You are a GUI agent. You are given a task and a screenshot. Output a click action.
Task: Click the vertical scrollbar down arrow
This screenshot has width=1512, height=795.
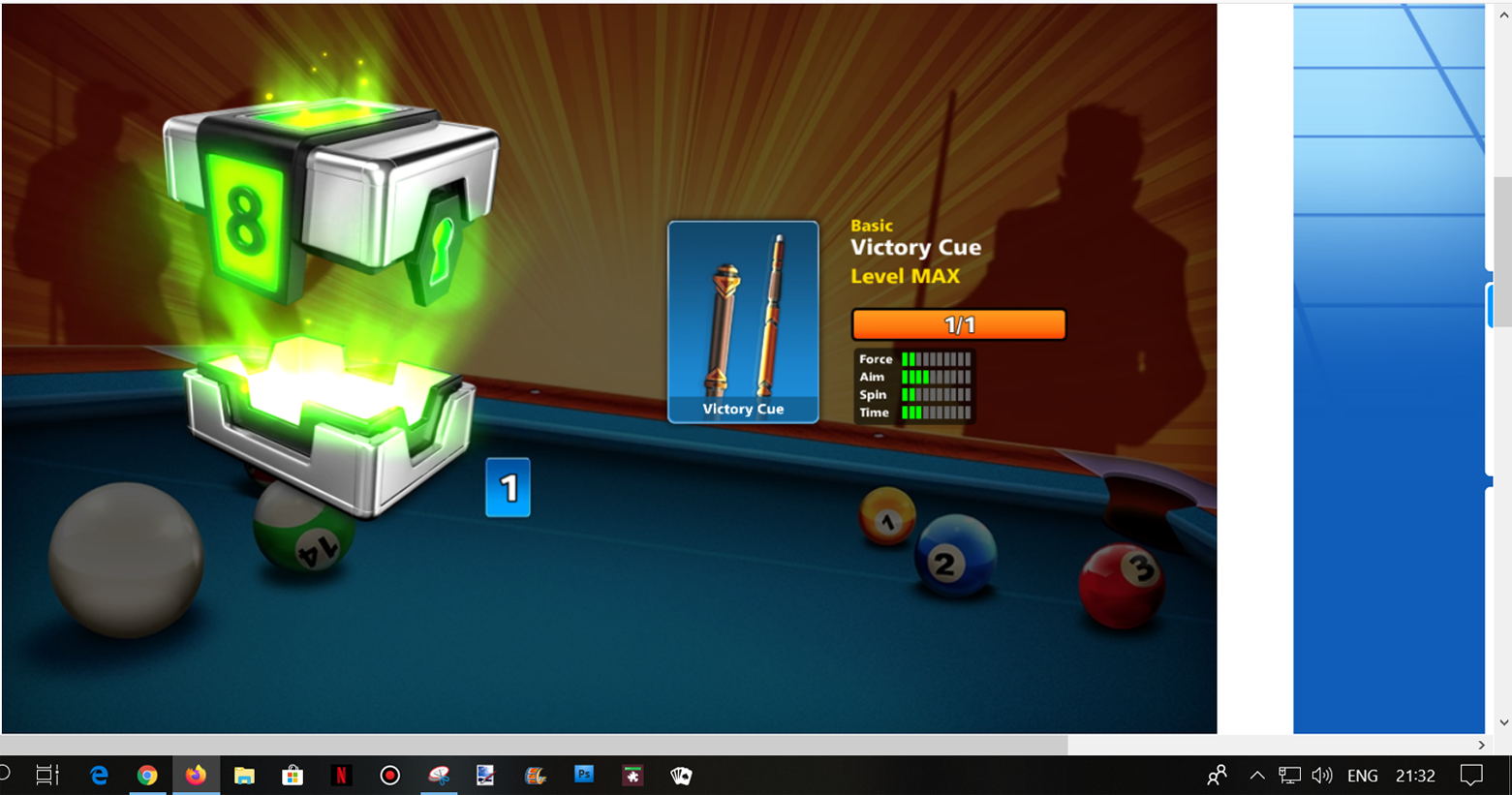[1503, 722]
